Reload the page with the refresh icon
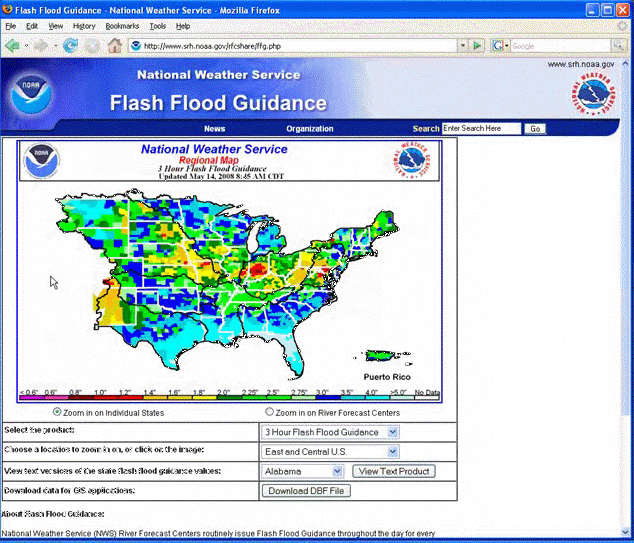The height and width of the screenshot is (543, 634). pos(70,46)
